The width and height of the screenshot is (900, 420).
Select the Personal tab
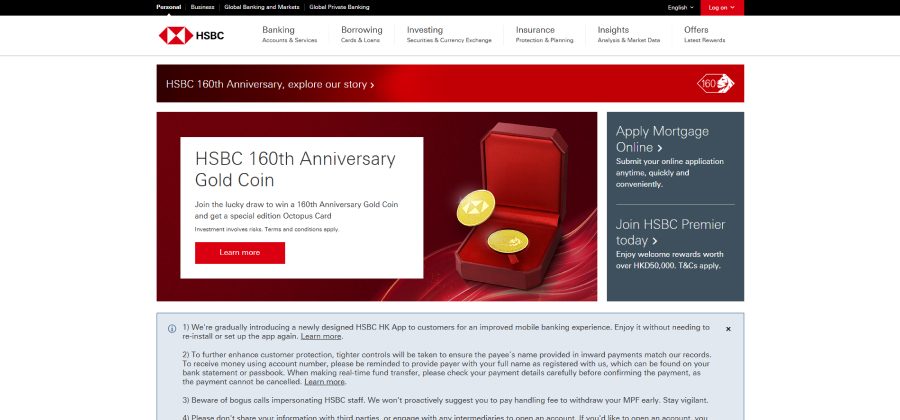point(168,7)
